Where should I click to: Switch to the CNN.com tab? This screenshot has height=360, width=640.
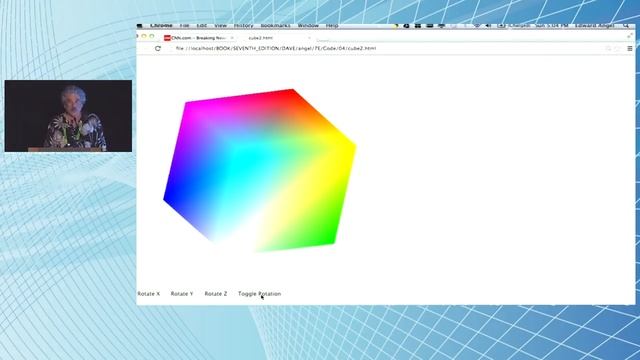coord(198,38)
